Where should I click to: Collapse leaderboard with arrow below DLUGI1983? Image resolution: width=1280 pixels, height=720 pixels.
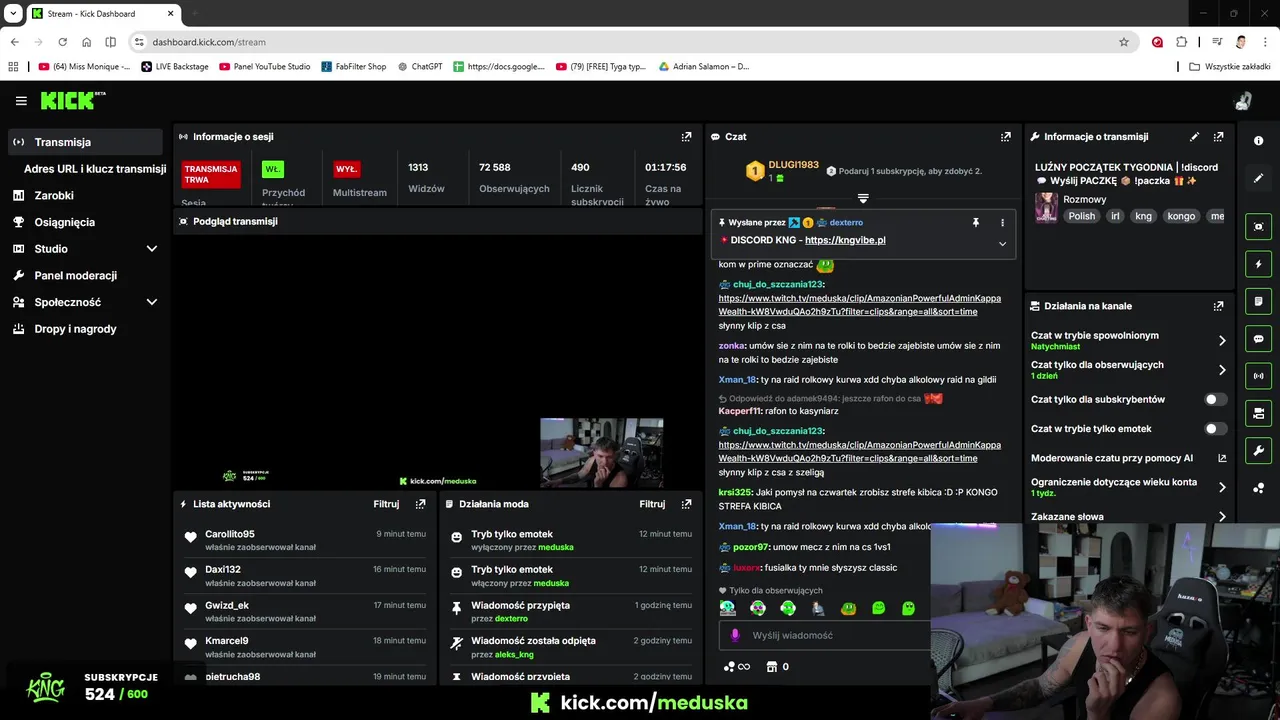[863, 198]
